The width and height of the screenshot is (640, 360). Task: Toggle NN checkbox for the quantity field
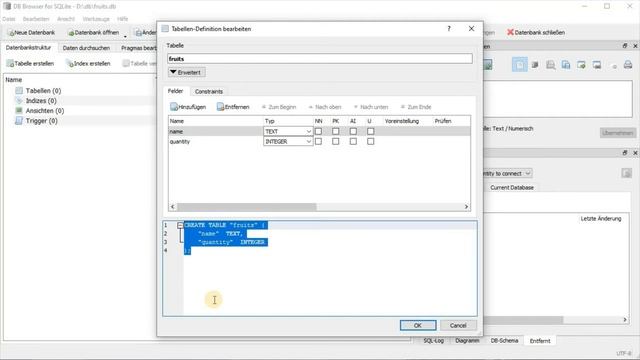318,141
